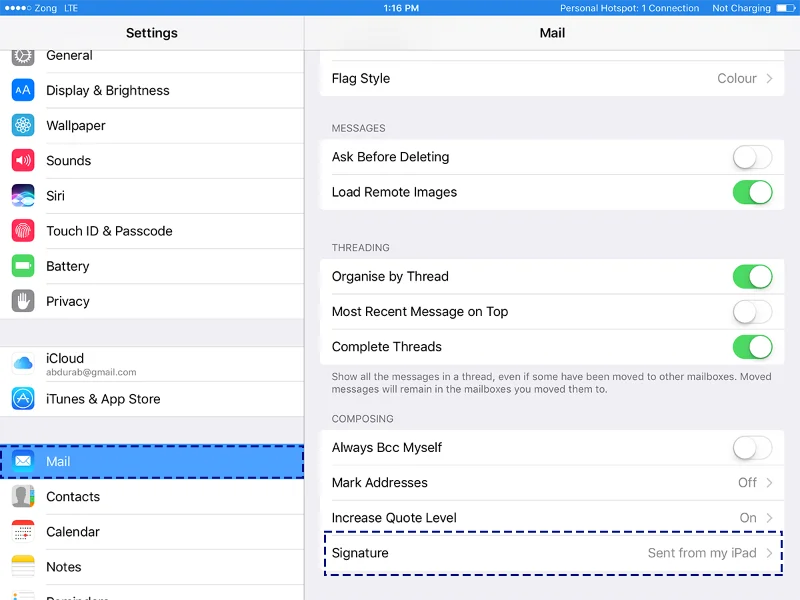Tap the Mail envelope icon
This screenshot has width=800, height=600.
tap(23, 461)
